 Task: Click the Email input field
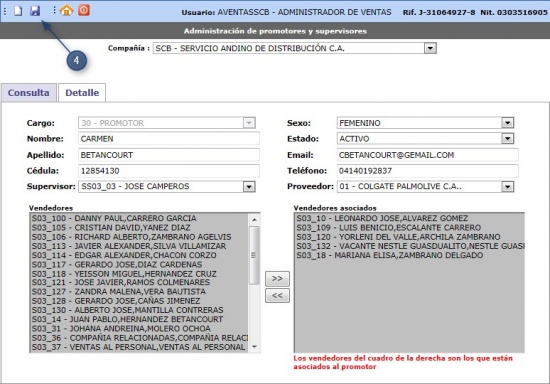coord(428,155)
